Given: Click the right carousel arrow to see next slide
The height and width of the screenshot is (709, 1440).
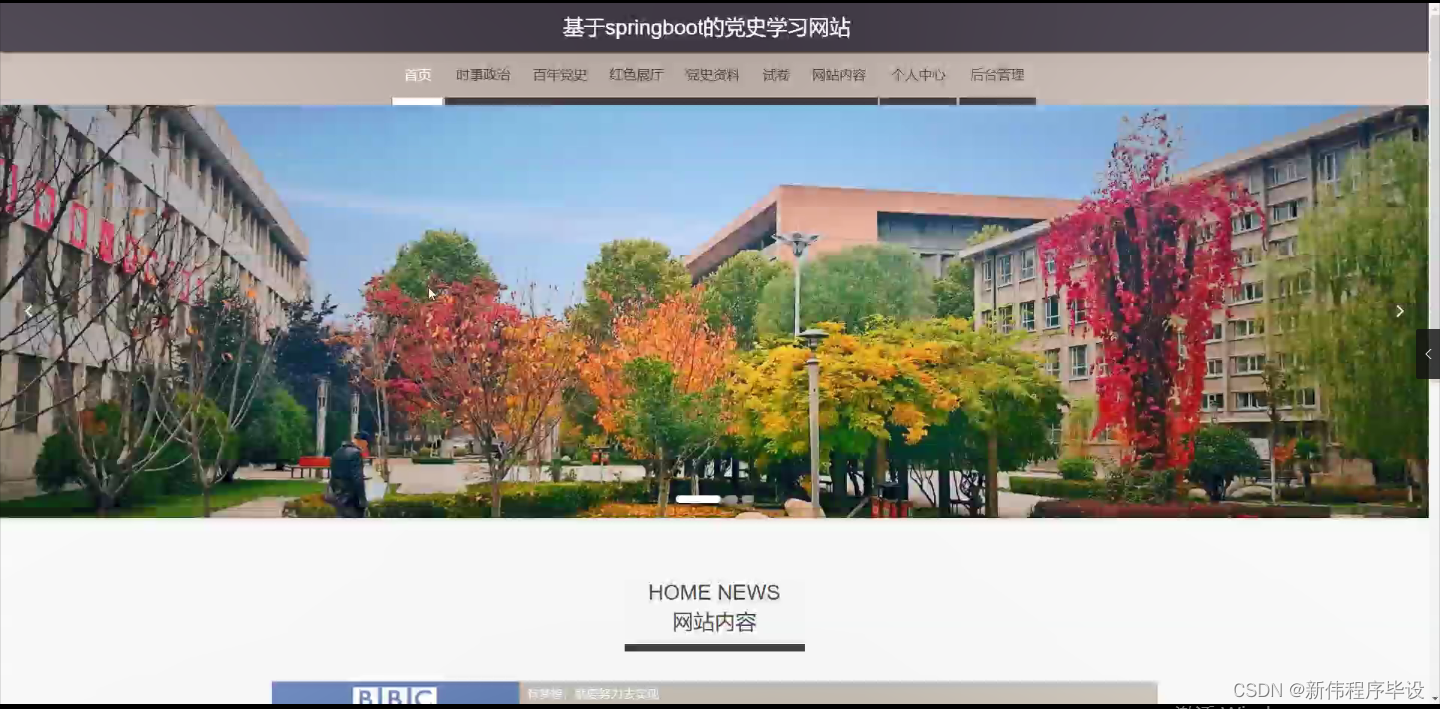Looking at the screenshot, I should (1399, 310).
